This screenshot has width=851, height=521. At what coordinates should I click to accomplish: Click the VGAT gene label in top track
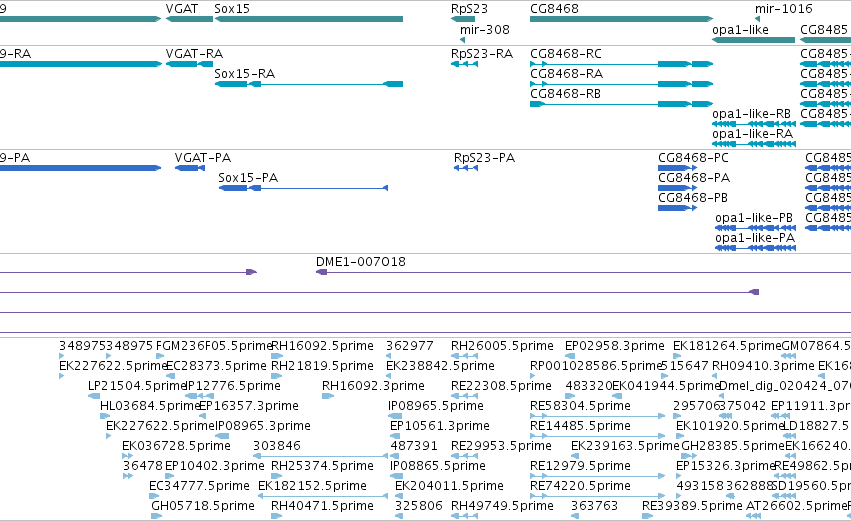coord(182,9)
